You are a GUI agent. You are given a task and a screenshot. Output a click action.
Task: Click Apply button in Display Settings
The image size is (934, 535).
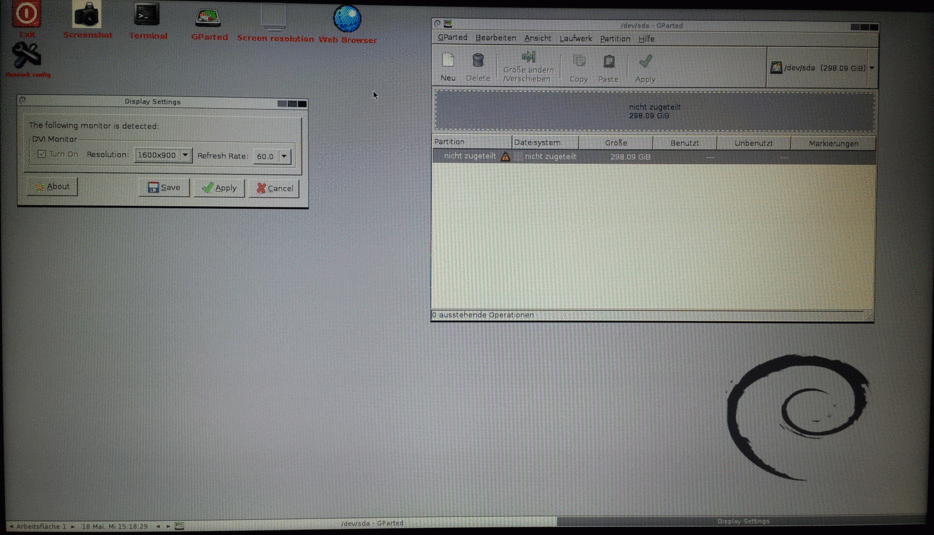(x=219, y=188)
